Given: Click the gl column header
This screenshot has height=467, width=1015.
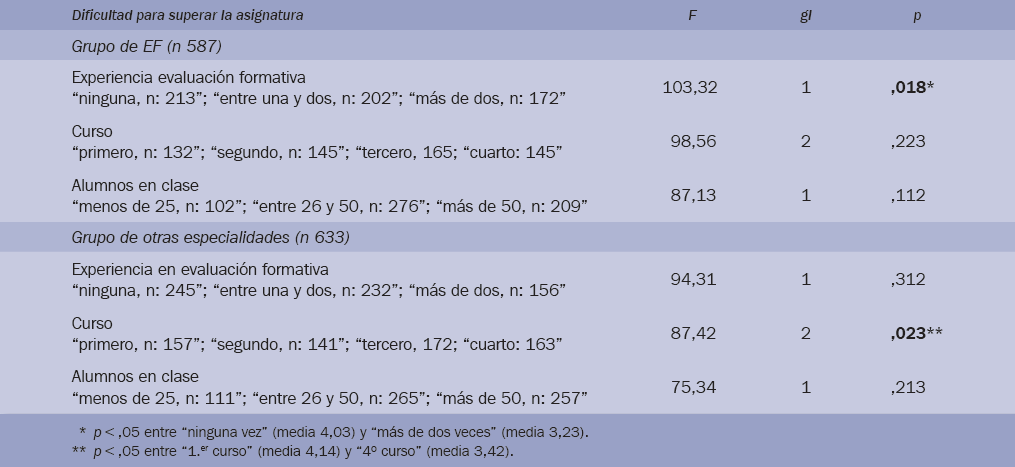Looking at the screenshot, I should pos(805,15).
